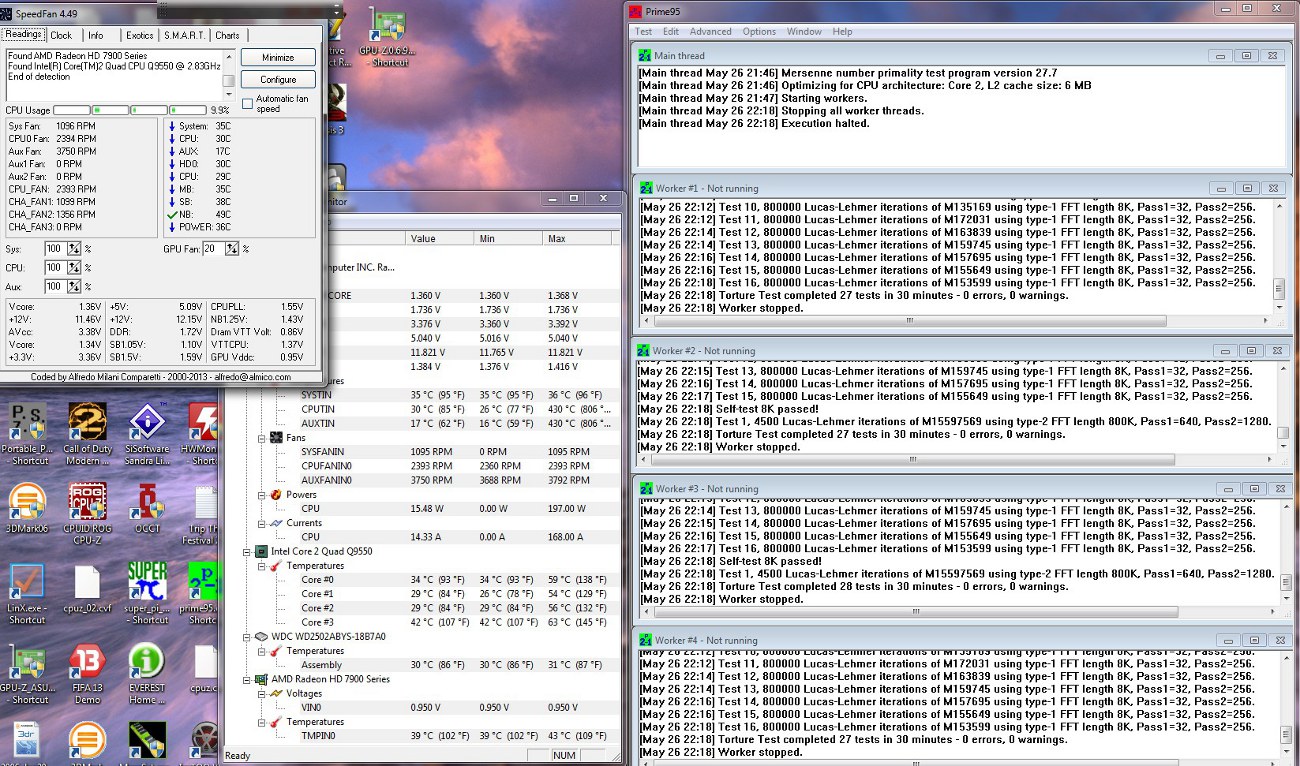Image resolution: width=1300 pixels, height=766 pixels.
Task: Open the 3DMark06 desktop shortcut
Action: (x=27, y=501)
